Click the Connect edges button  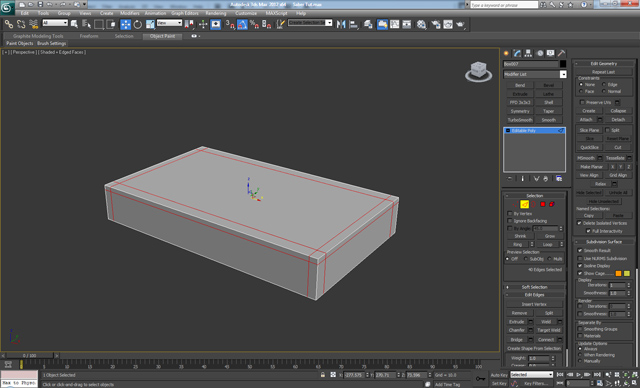click(x=546, y=339)
